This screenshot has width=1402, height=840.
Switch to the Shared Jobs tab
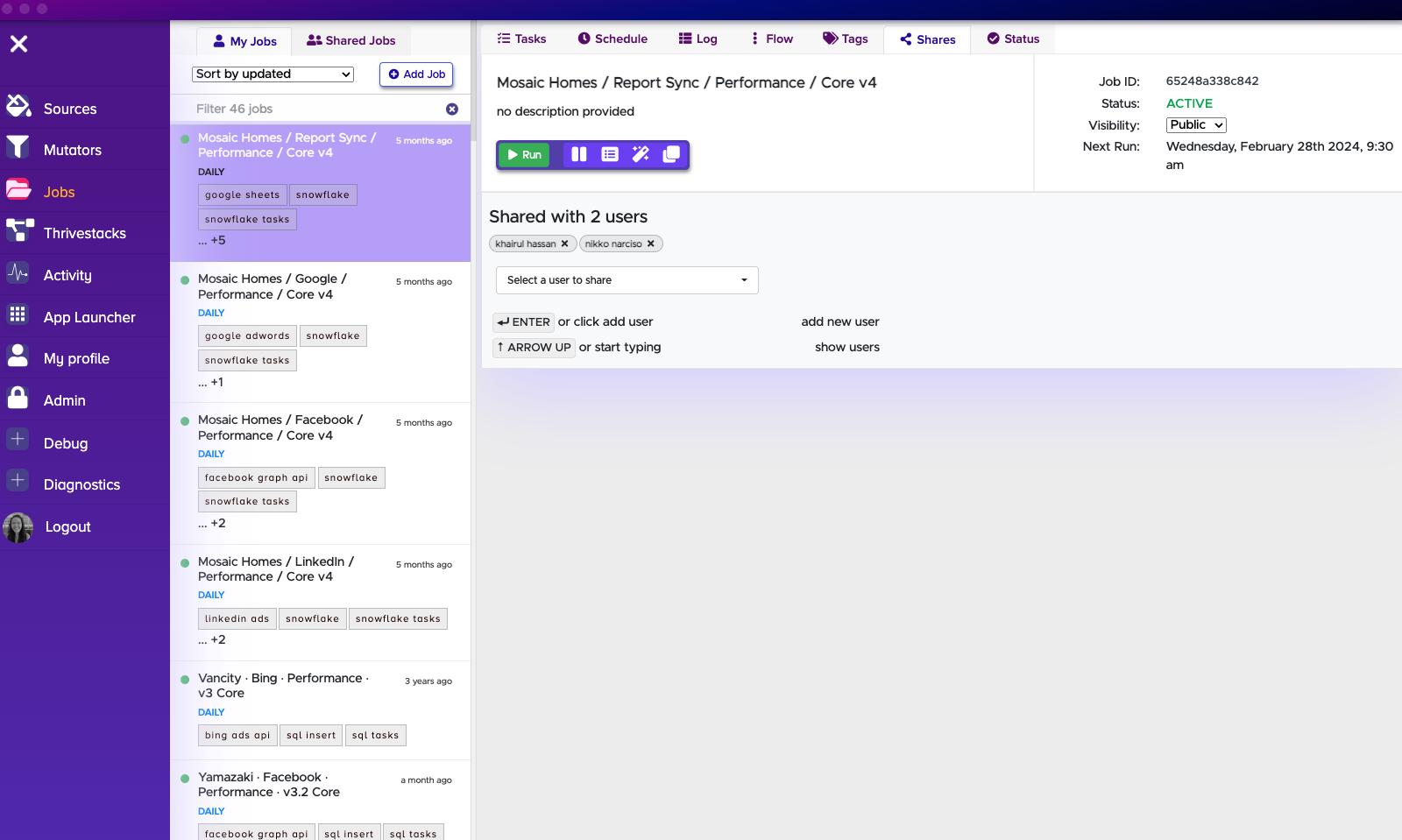(351, 40)
